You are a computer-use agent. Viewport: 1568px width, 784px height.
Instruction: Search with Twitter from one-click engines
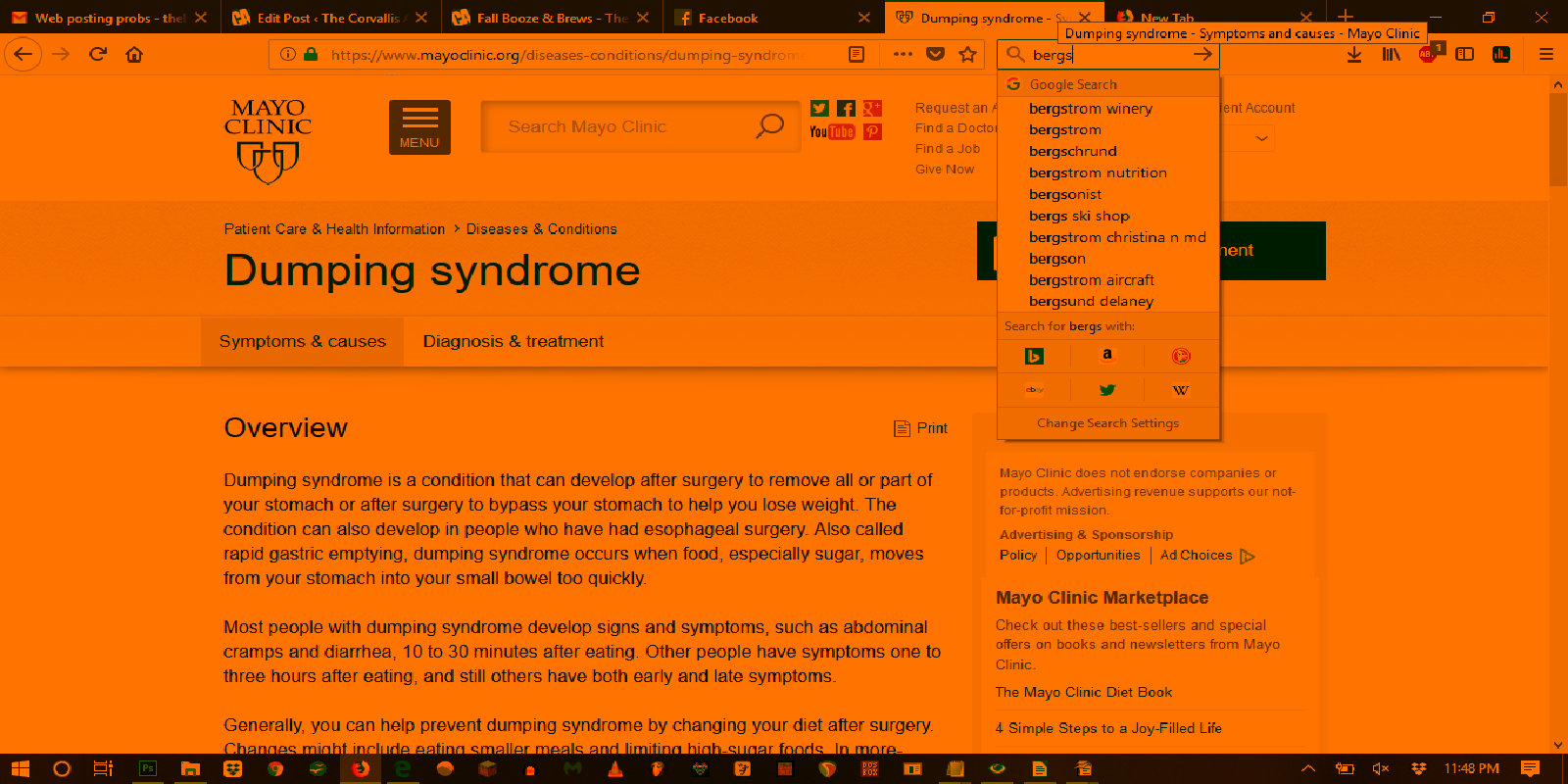(x=1107, y=390)
